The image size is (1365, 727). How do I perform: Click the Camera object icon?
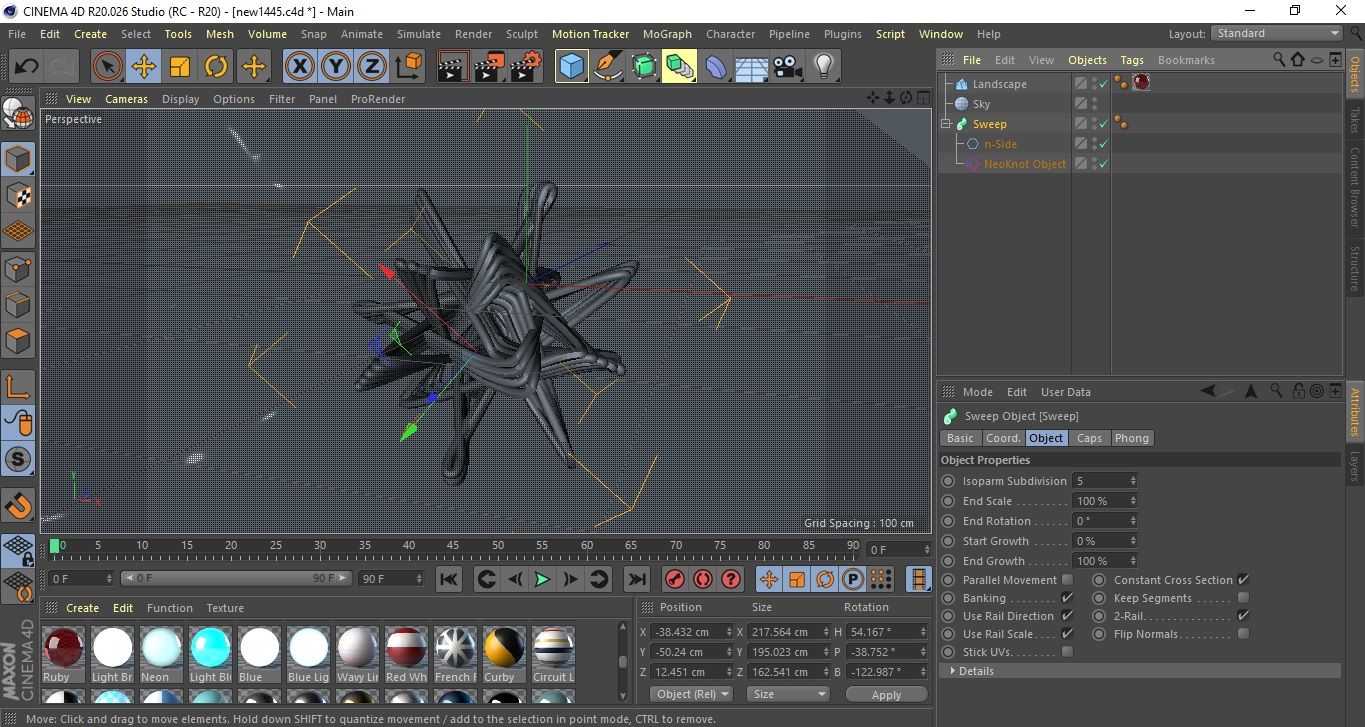(788, 67)
